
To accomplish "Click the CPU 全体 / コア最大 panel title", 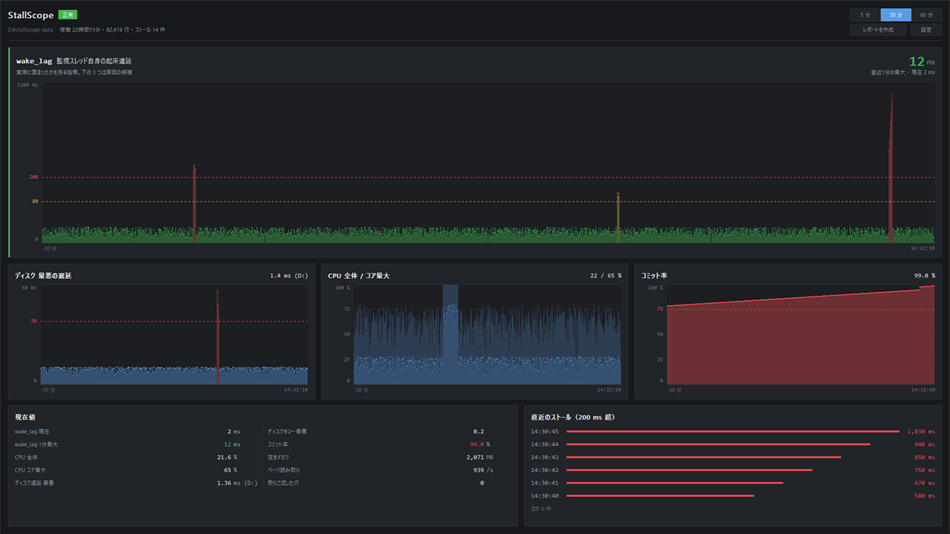I will coord(359,275).
